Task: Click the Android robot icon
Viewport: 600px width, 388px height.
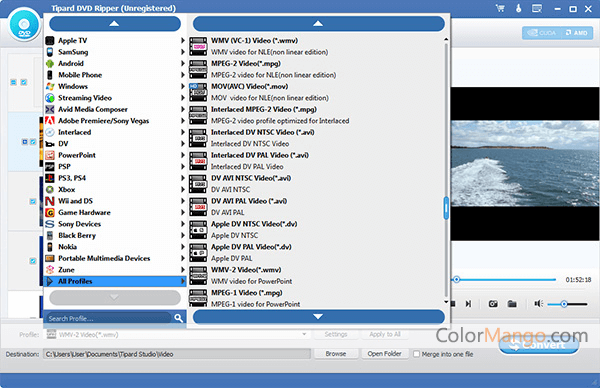Action: click(x=50, y=64)
